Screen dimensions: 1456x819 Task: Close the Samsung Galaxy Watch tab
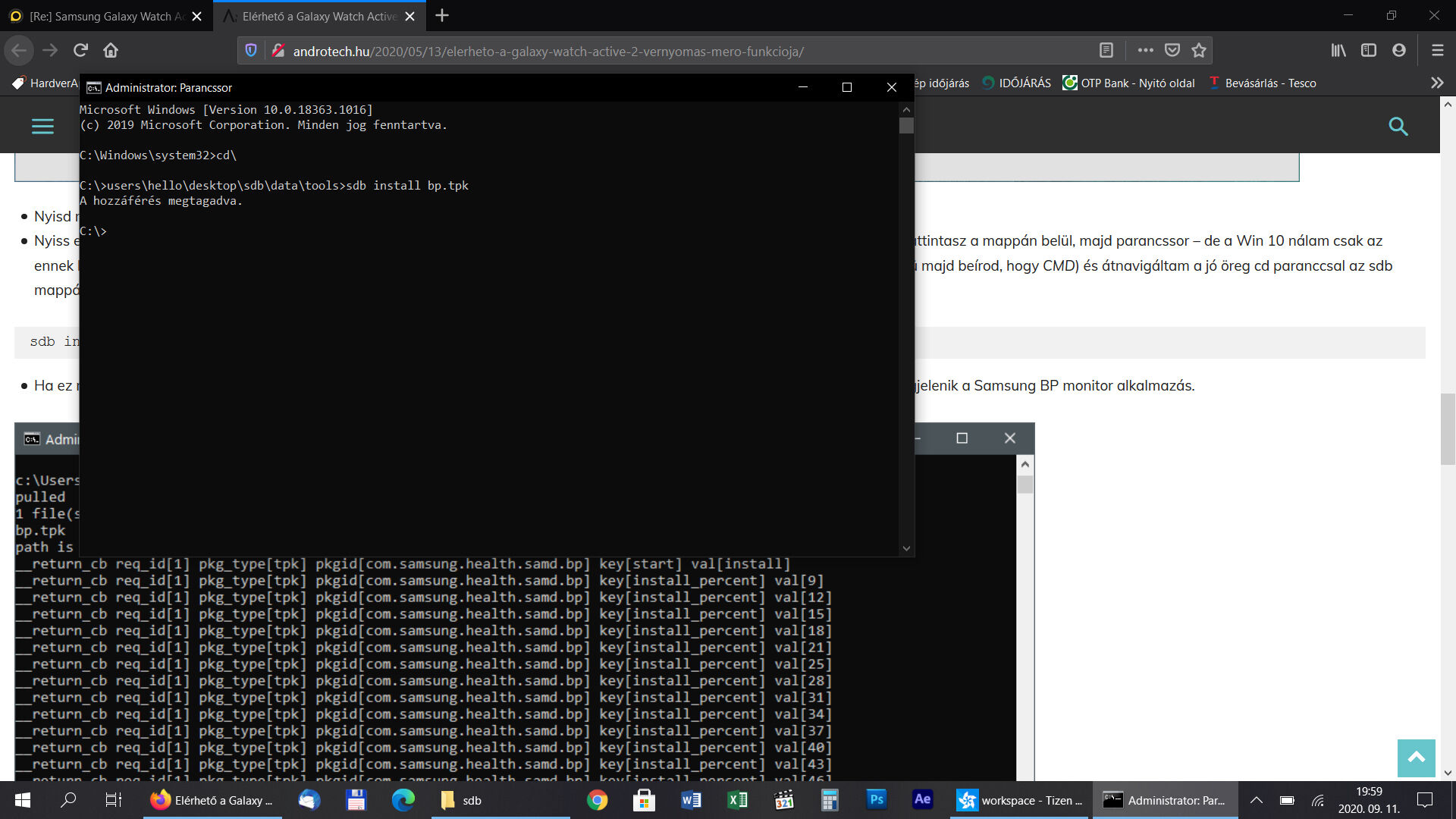coord(197,16)
